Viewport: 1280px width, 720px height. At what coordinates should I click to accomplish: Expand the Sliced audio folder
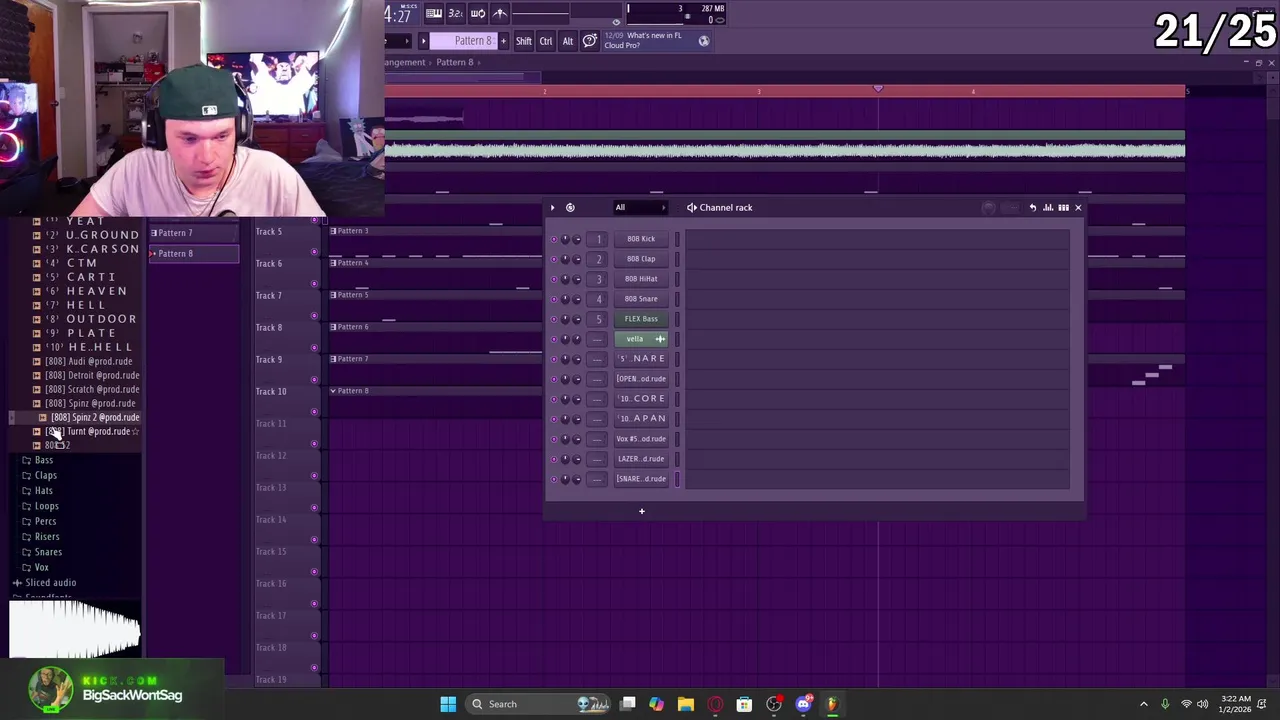click(x=50, y=583)
